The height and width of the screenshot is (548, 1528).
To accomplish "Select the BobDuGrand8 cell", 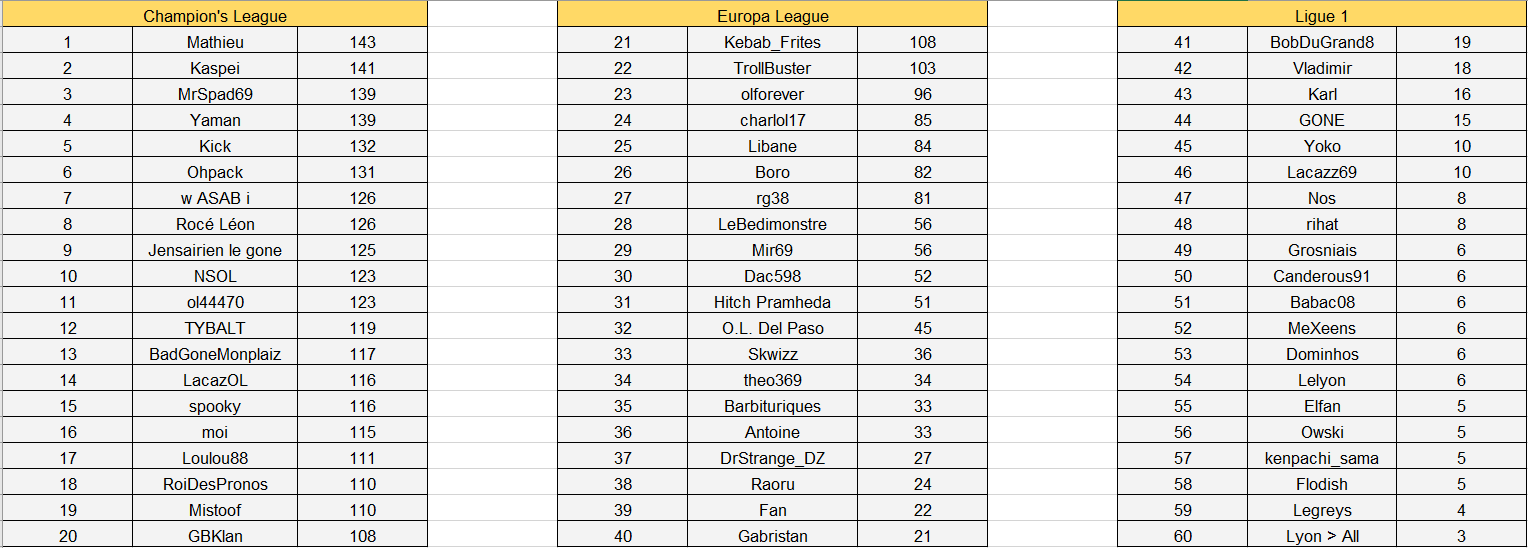I will tap(1322, 42).
